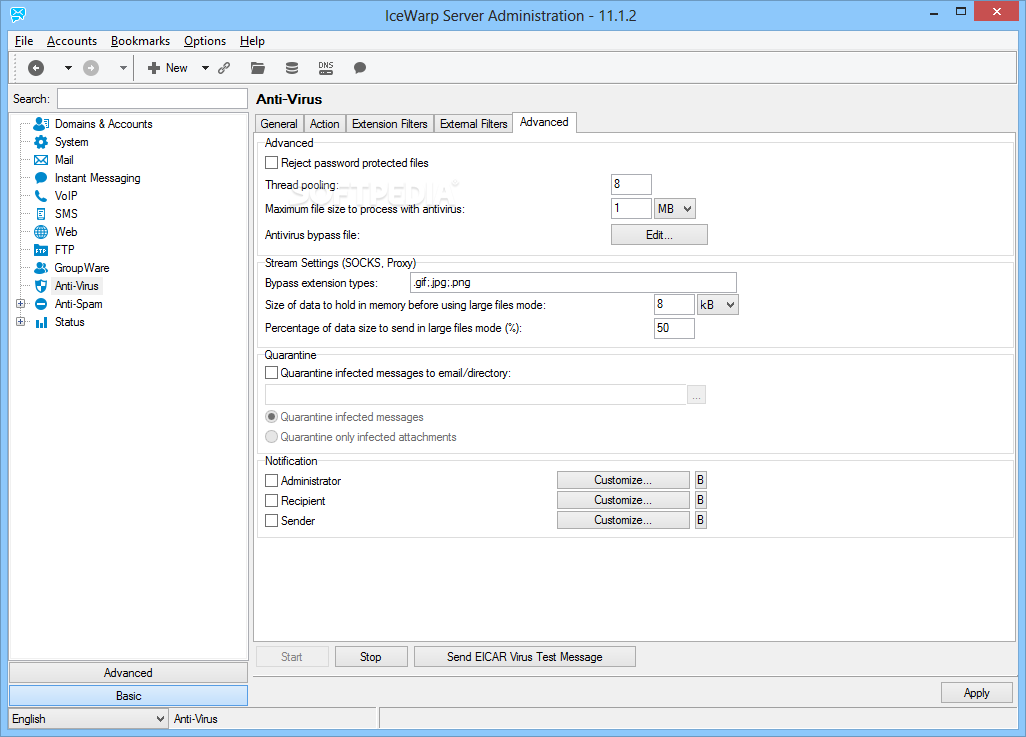1026x737 pixels.
Task: Enable Quarantine infected messages to email/directory
Action: click(x=272, y=373)
